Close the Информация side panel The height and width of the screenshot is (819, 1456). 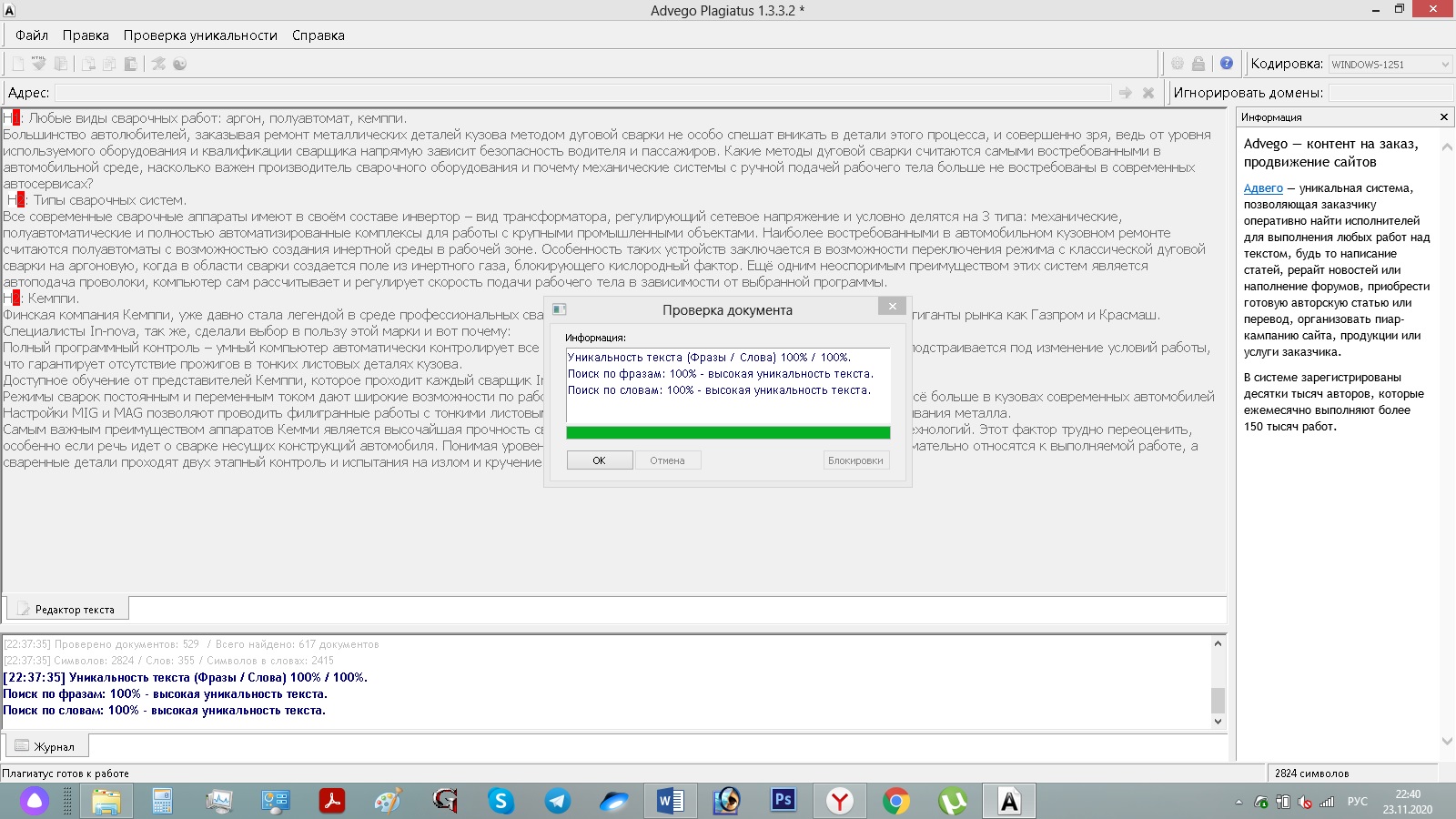click(1444, 117)
